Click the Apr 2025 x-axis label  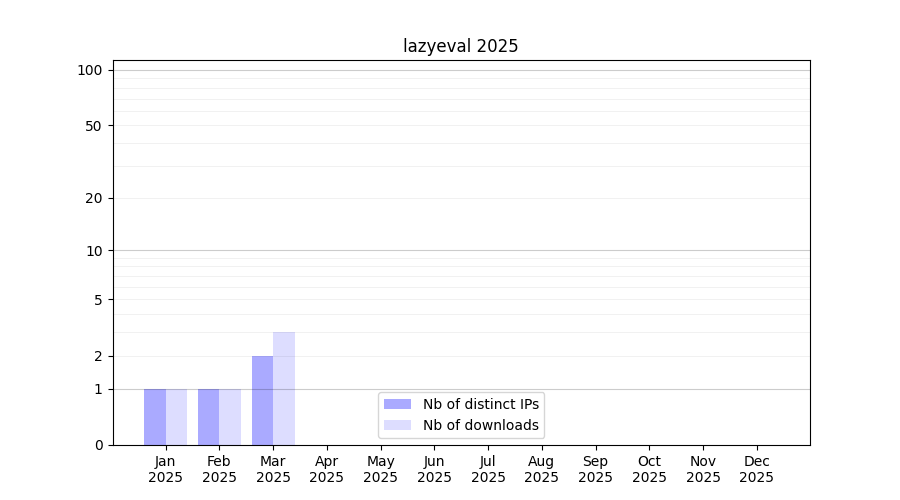point(327,469)
